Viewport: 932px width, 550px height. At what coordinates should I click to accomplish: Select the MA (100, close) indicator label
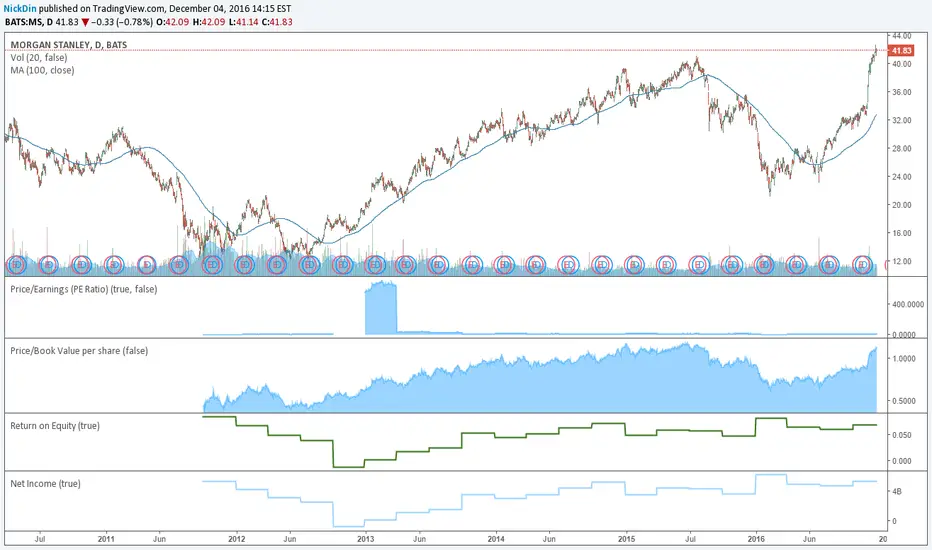pos(42,70)
